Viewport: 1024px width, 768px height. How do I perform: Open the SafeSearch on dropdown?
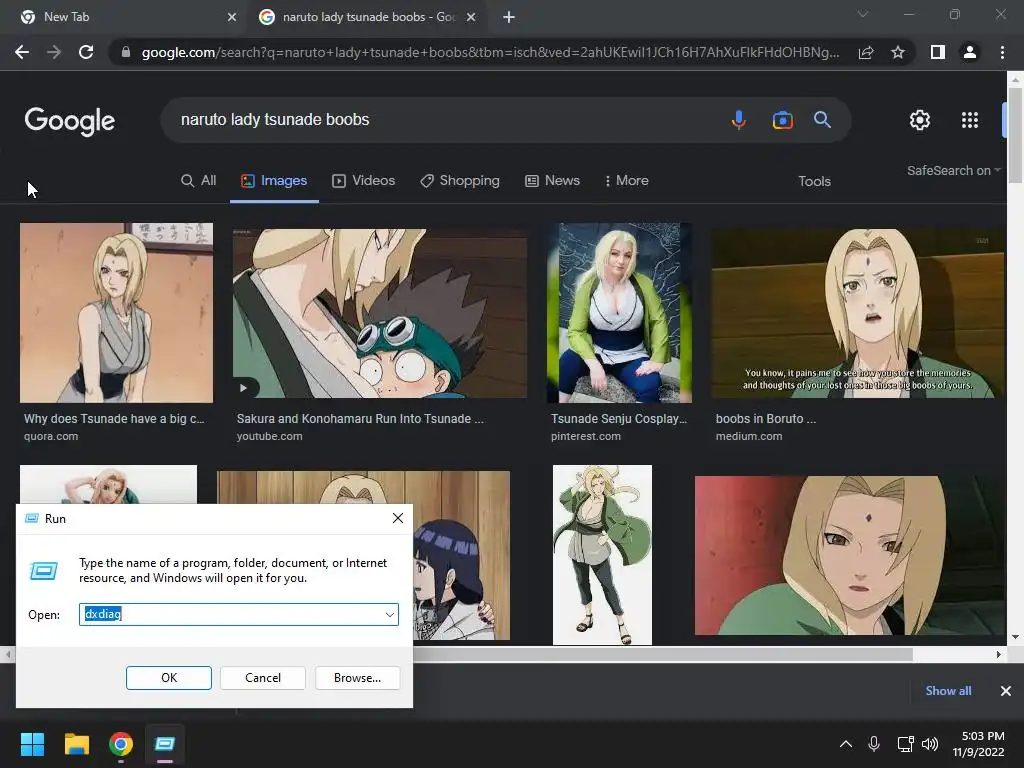click(x=953, y=170)
